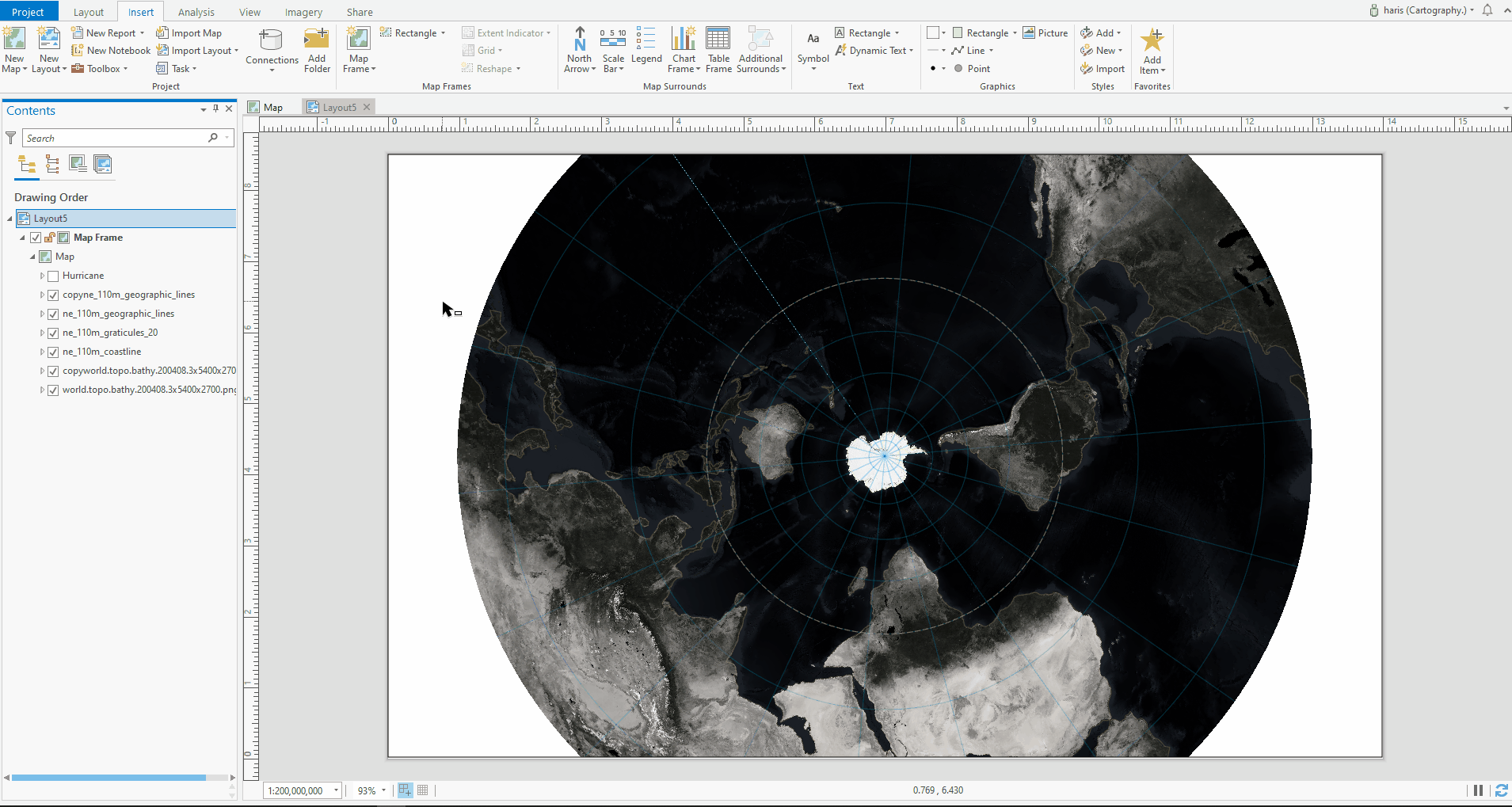Toggle the Hurricane layer checkbox
Image resolution: width=1512 pixels, height=807 pixels.
point(53,276)
